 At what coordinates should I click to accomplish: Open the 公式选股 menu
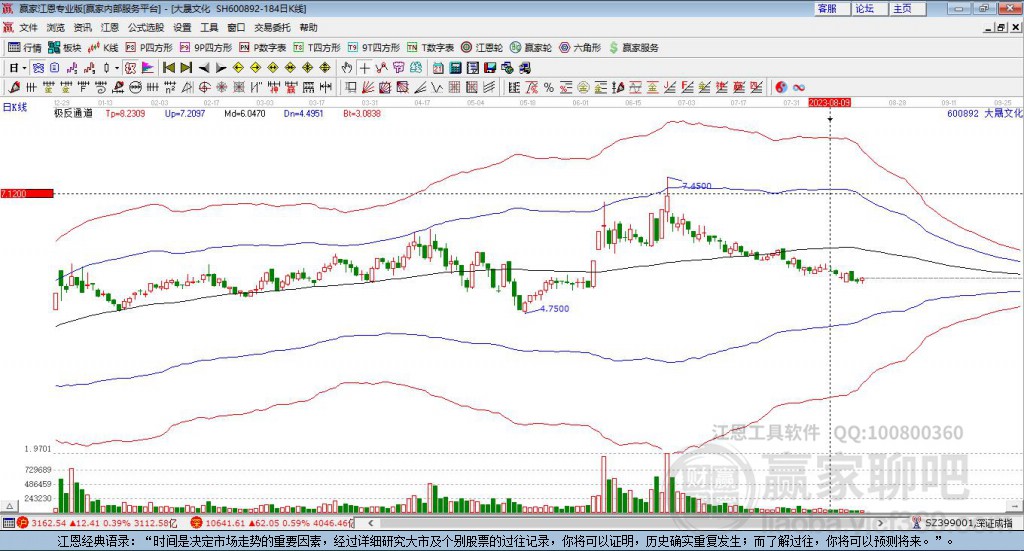pyautogui.click(x=145, y=27)
